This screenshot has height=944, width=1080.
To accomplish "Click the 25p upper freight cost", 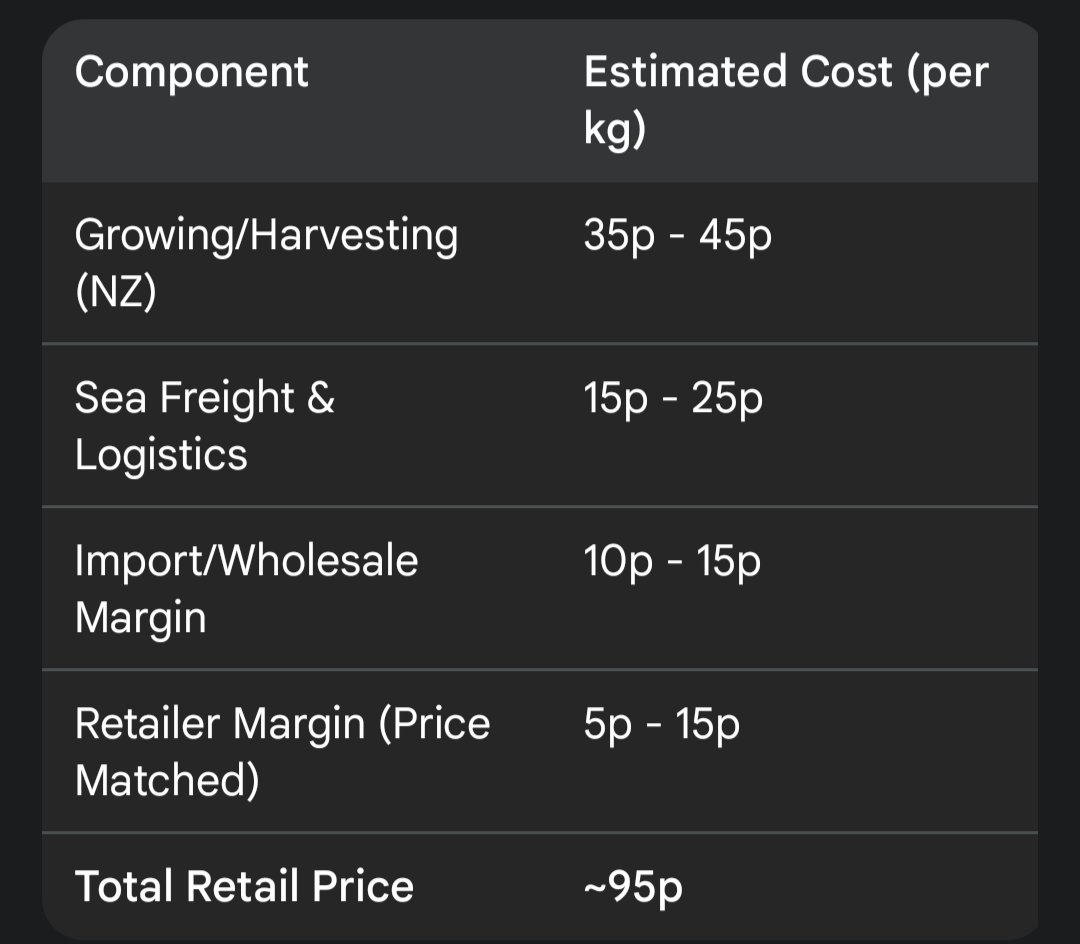I will pyautogui.click(x=727, y=399).
